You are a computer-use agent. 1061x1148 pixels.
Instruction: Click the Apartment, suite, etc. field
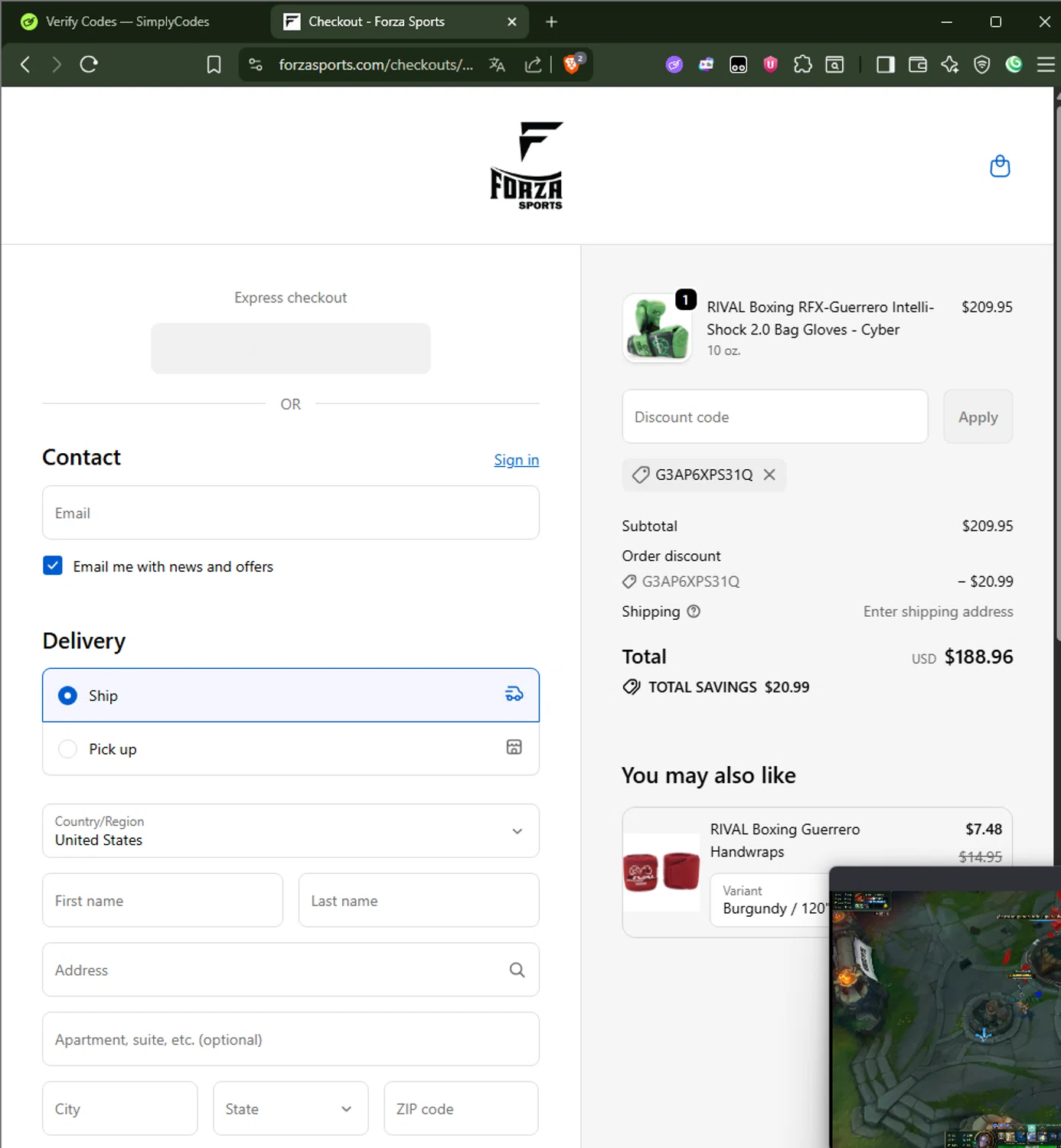[291, 1039]
